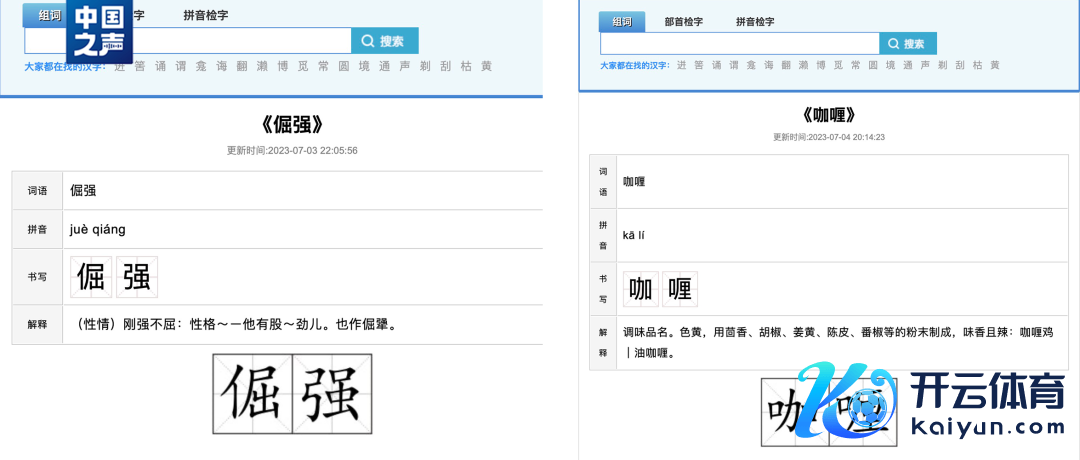This screenshot has width=1080, height=460.
Task: Click the small 咖 character tile in the 书写 row
Action: (x=641, y=290)
